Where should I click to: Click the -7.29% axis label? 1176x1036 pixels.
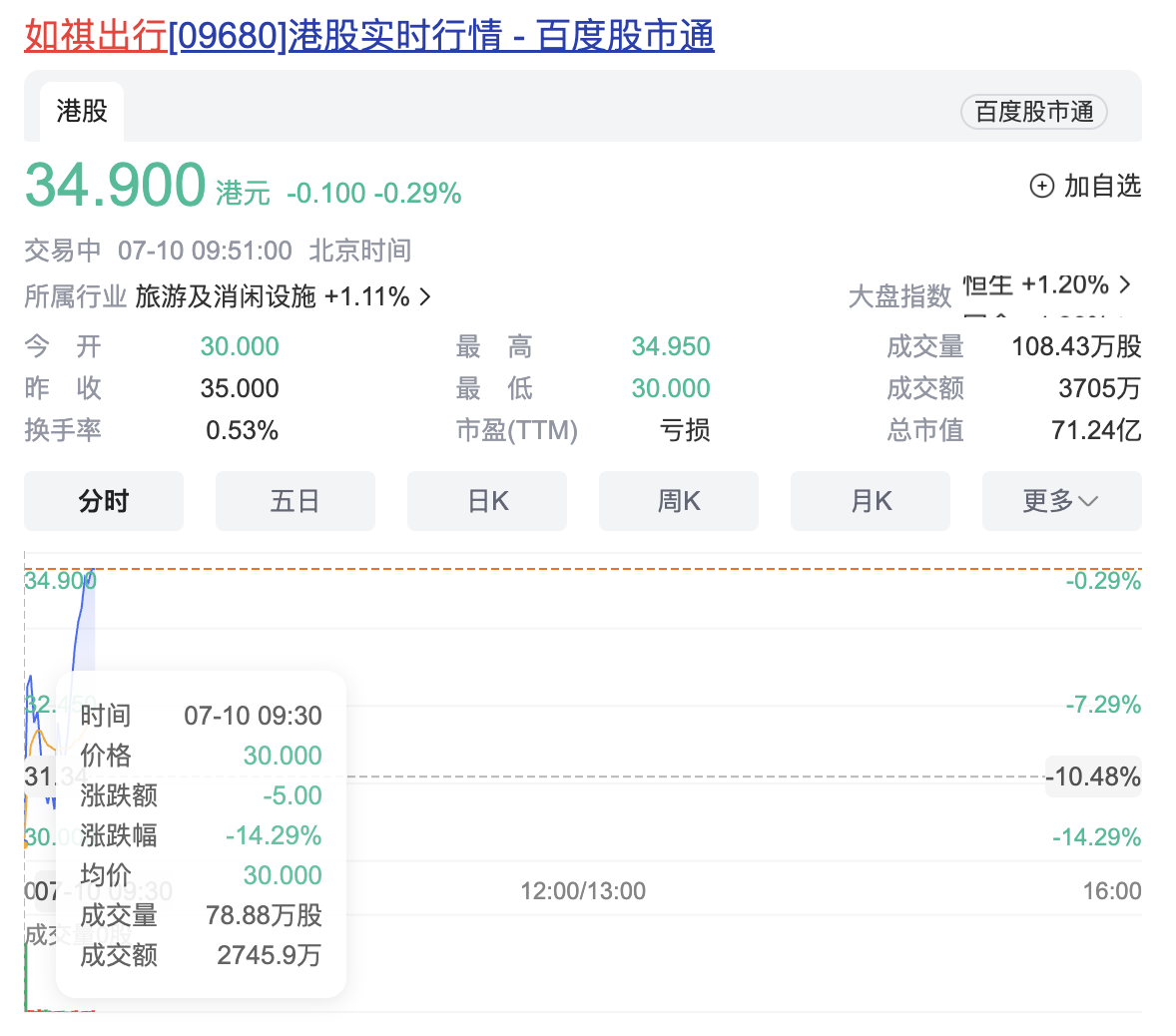coord(1103,705)
